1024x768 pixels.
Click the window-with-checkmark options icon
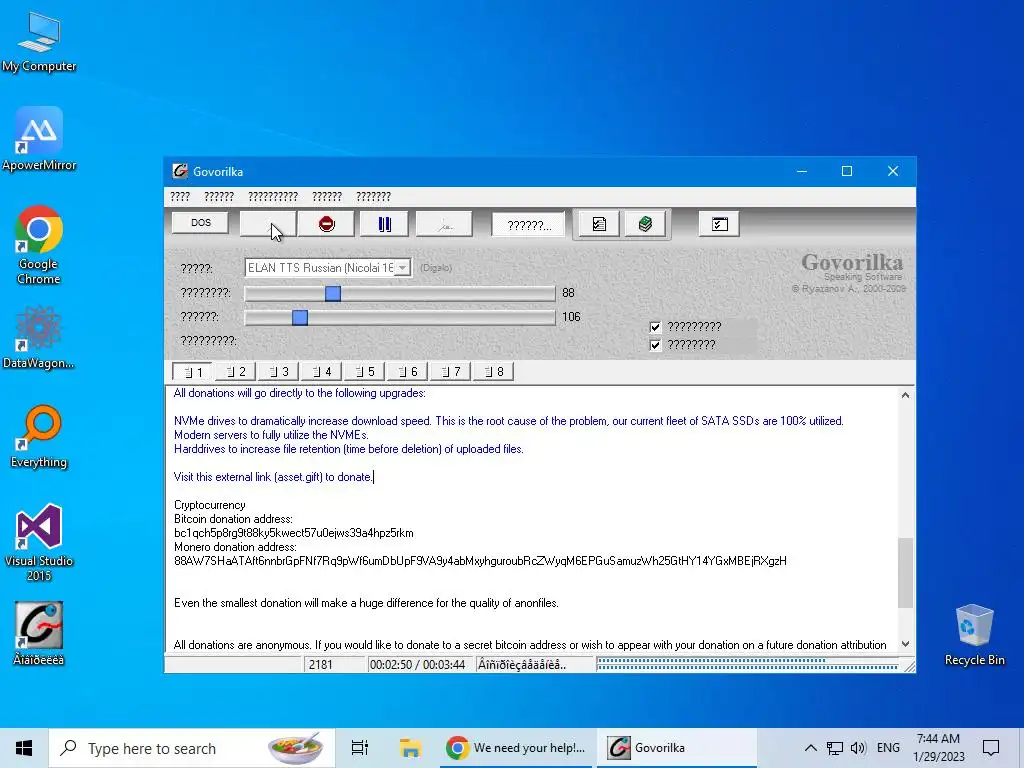pyautogui.click(x=719, y=224)
